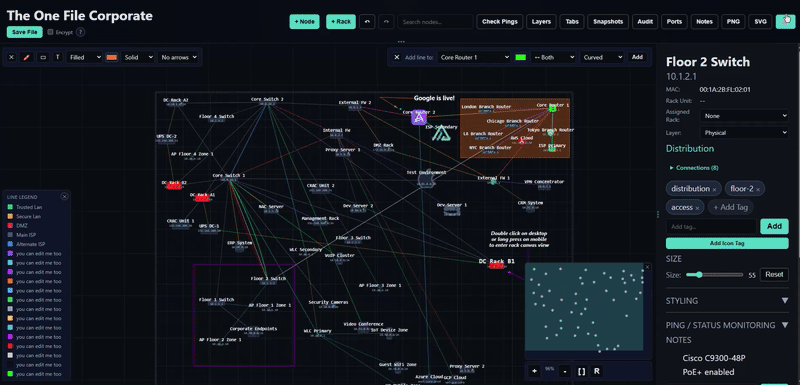Click the green ISP Primary node icon
800x385 pixels.
552,148
